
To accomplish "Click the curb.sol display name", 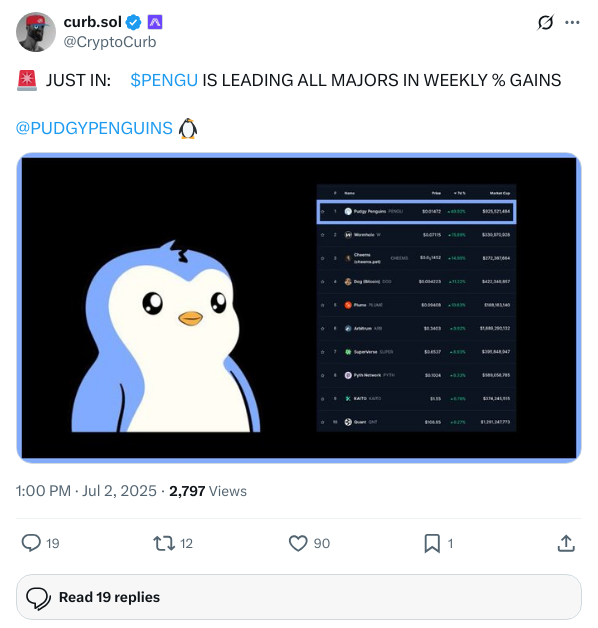I will pyautogui.click(x=93, y=22).
